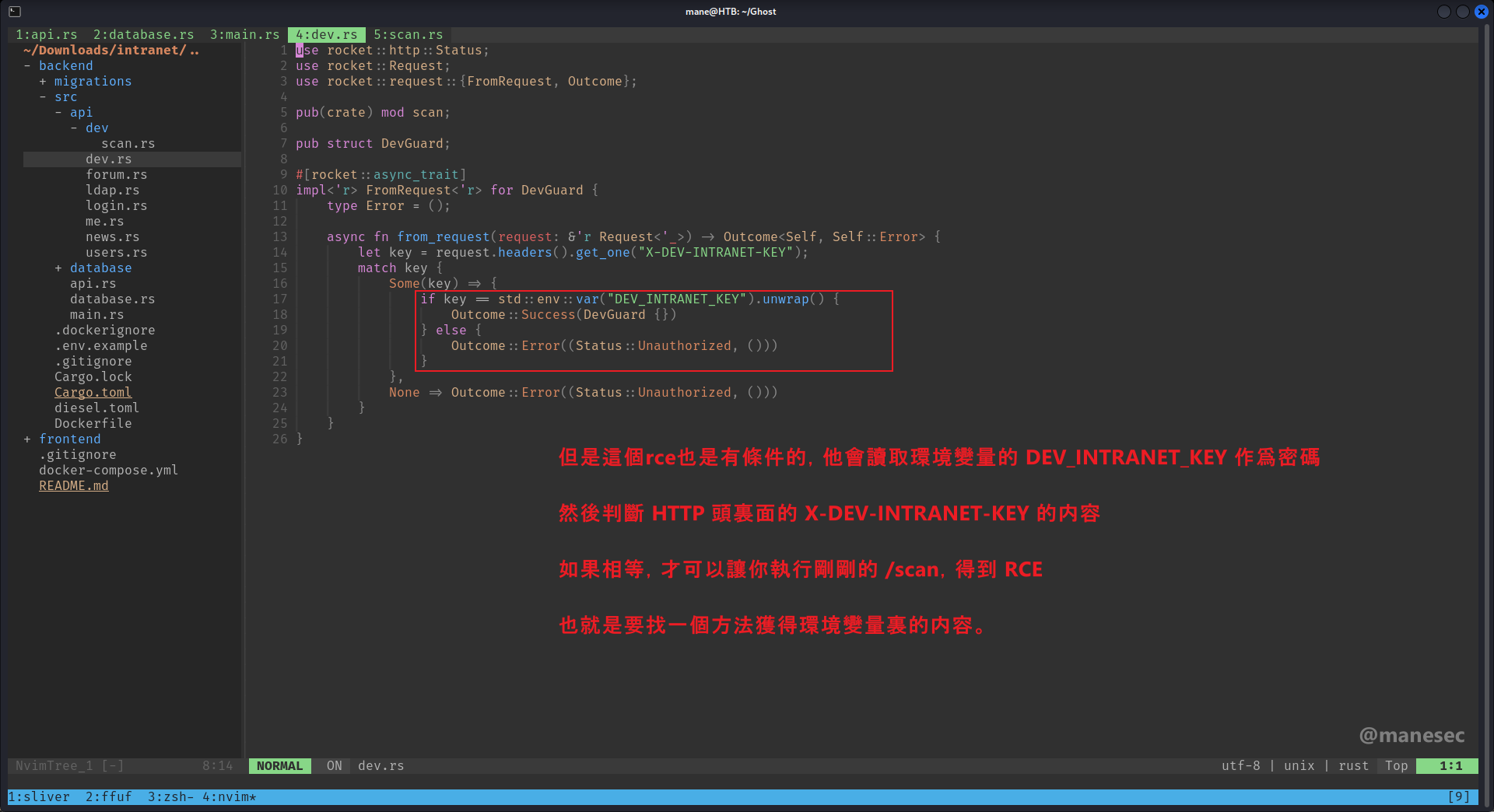Open the backend .gitignore file
The height and width of the screenshot is (812, 1494).
(93, 362)
